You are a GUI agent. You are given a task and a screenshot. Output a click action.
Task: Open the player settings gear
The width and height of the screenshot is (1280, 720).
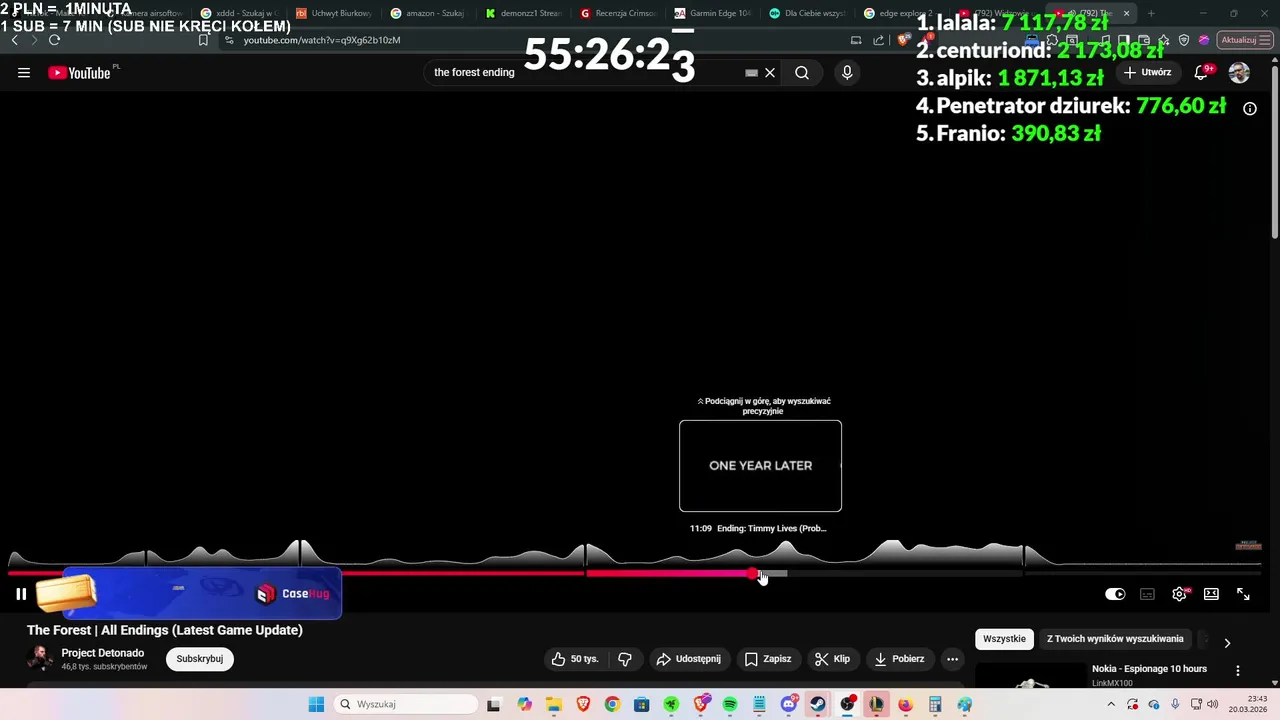(x=1179, y=594)
